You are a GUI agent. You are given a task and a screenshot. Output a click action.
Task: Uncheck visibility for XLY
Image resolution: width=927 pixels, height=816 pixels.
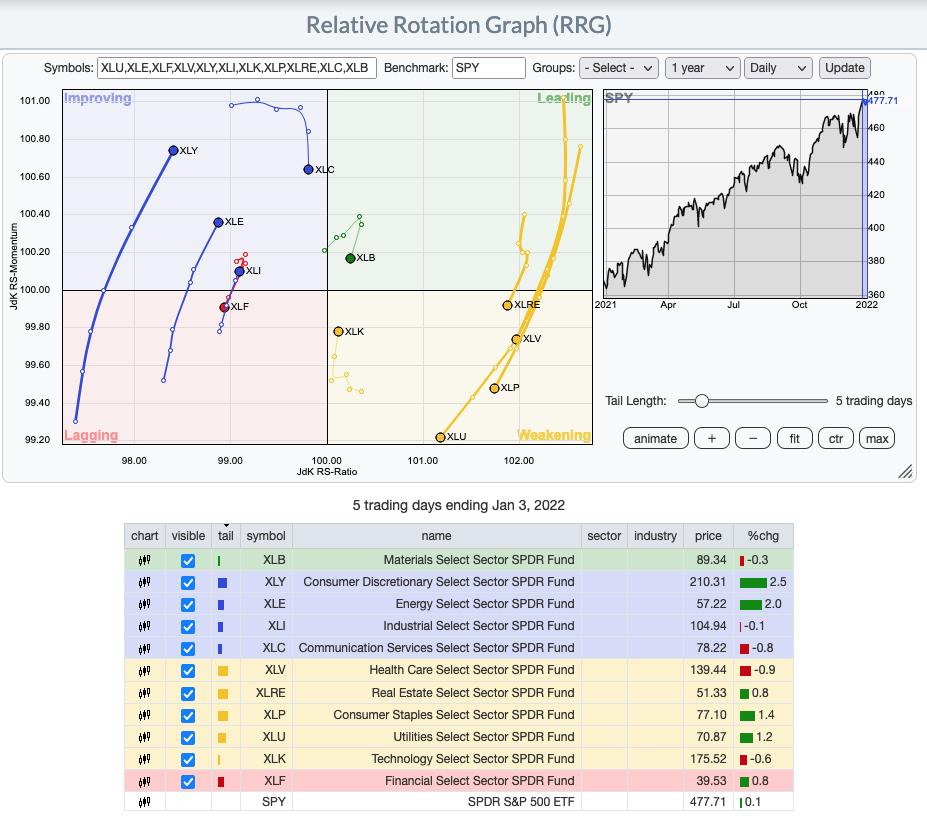click(x=188, y=582)
